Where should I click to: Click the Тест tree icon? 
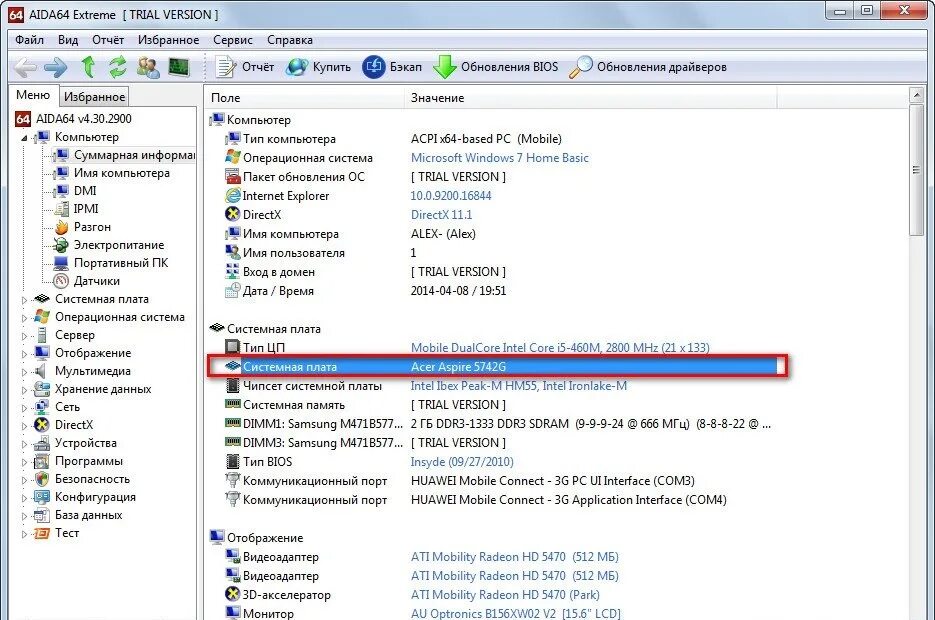[42, 533]
